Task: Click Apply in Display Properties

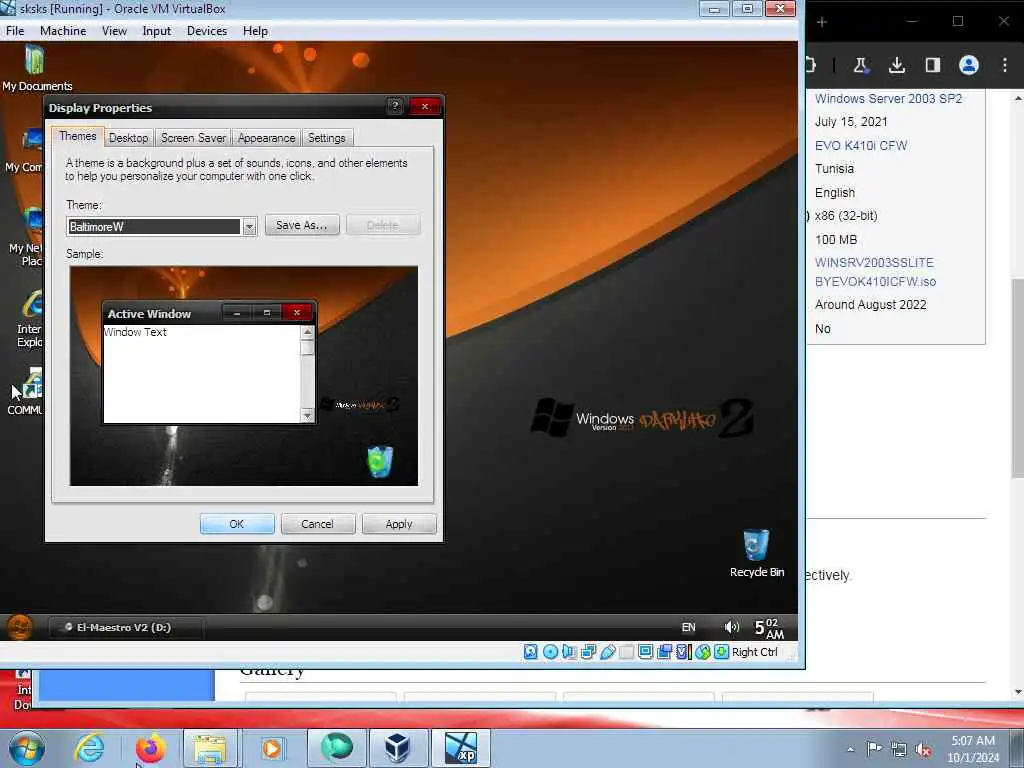Action: 398,524
